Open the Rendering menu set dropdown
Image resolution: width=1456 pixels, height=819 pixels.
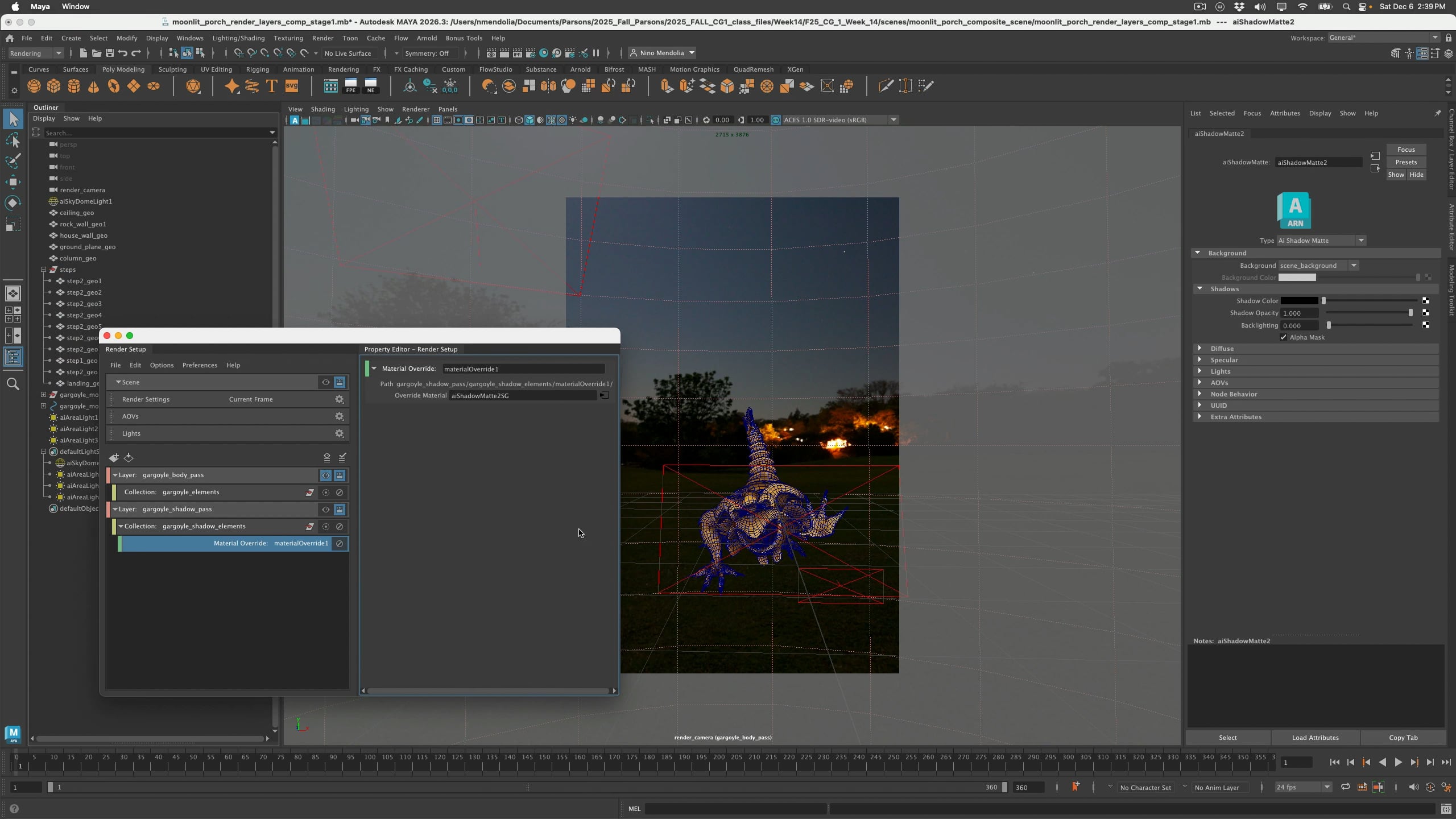tap(36, 53)
